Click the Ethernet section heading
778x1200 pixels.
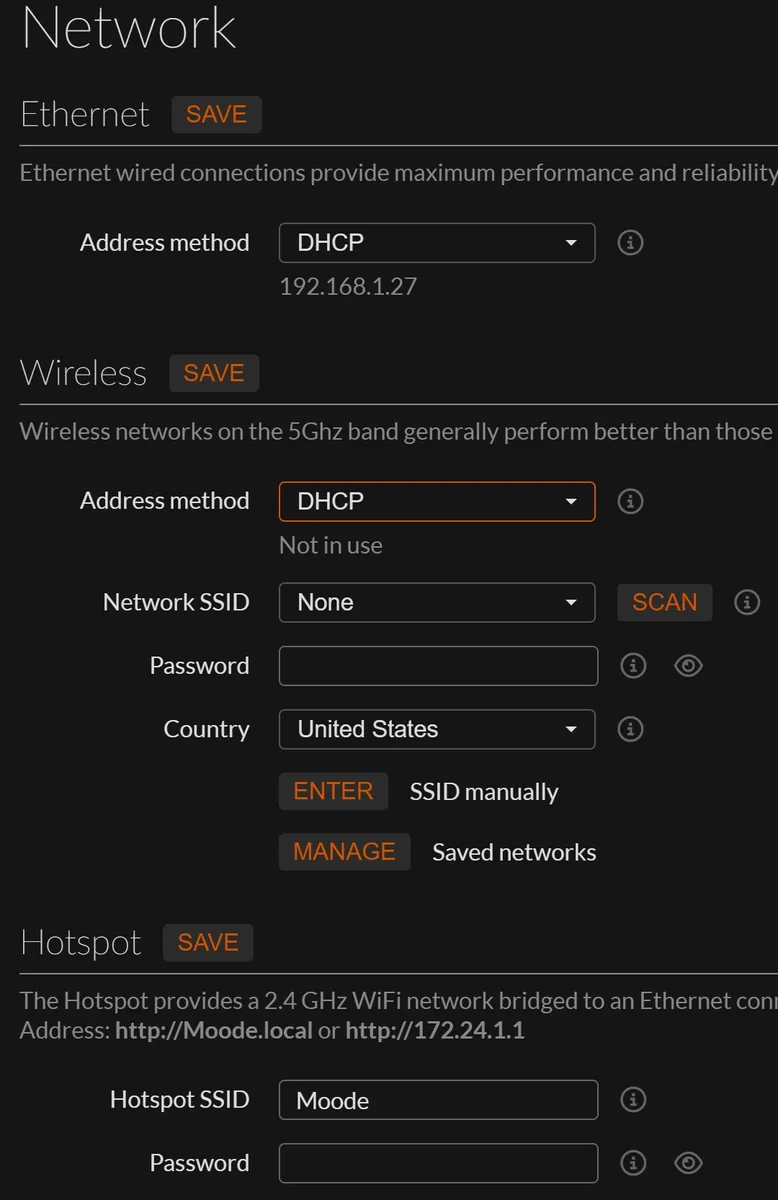click(x=85, y=114)
